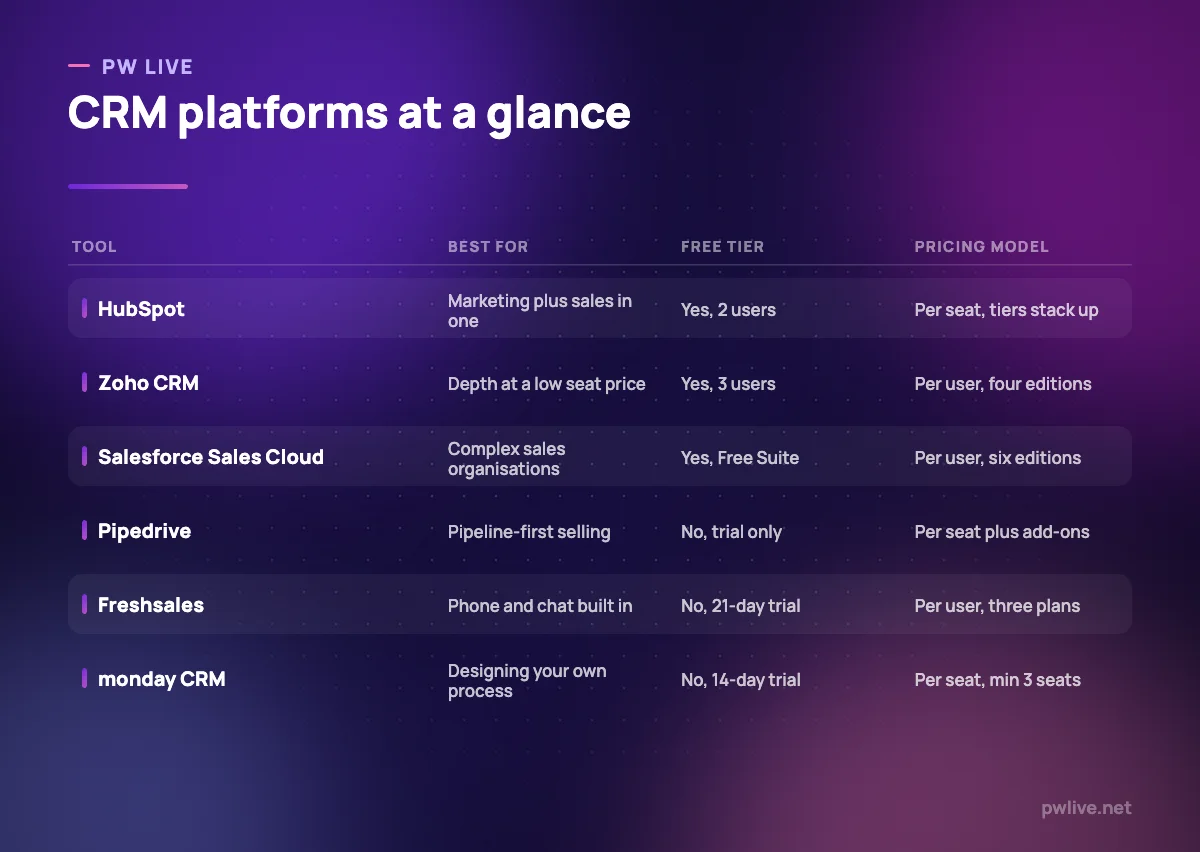This screenshot has height=852, width=1200.
Task: Click 'Per user, six editions' cell
Action: click(998, 458)
